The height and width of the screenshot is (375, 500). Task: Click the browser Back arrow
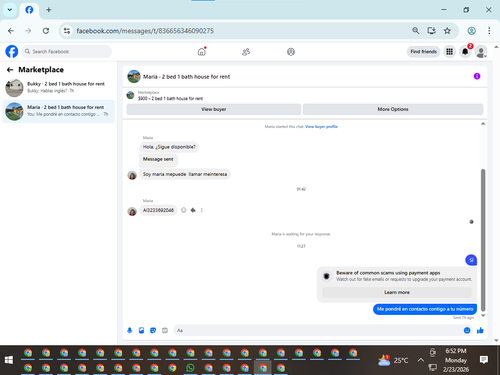11,31
